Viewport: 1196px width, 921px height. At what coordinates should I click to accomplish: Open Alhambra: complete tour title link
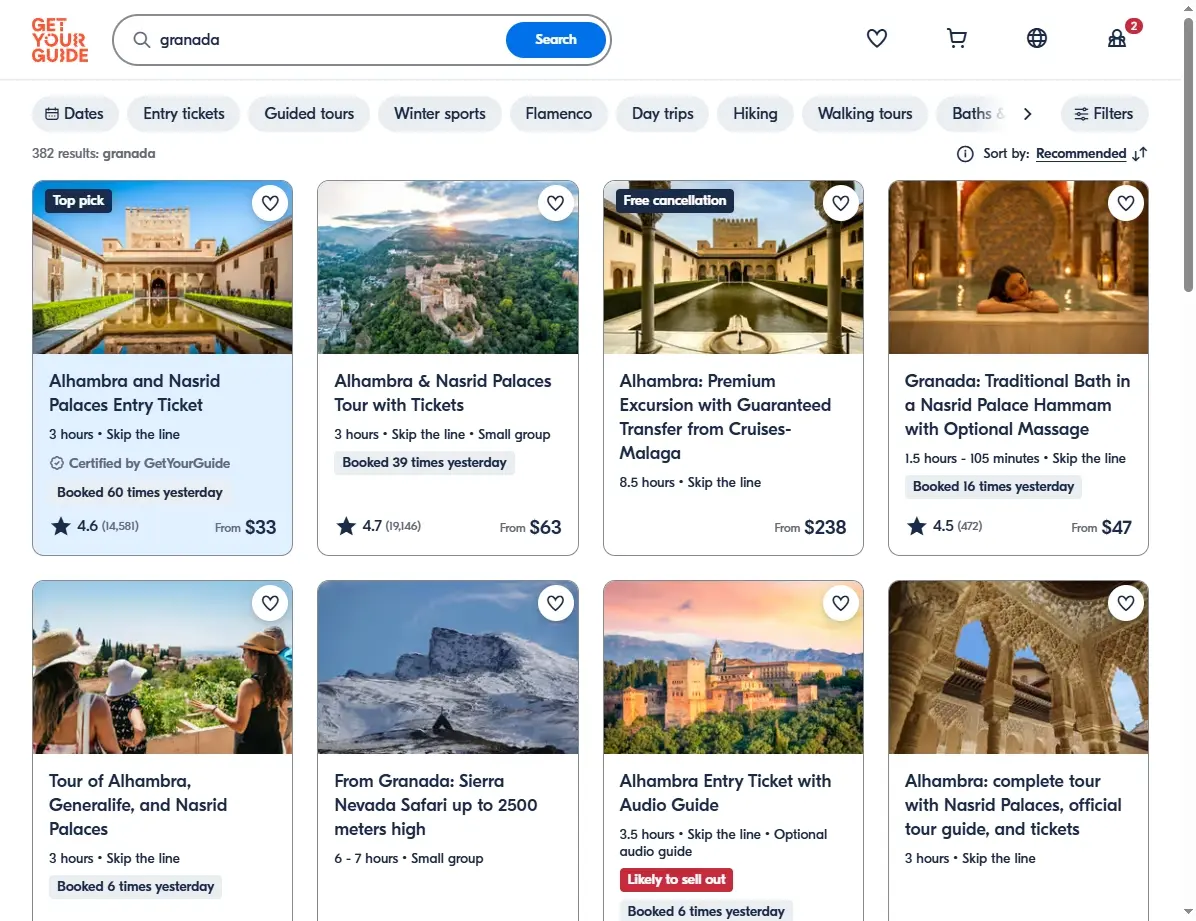click(1013, 805)
